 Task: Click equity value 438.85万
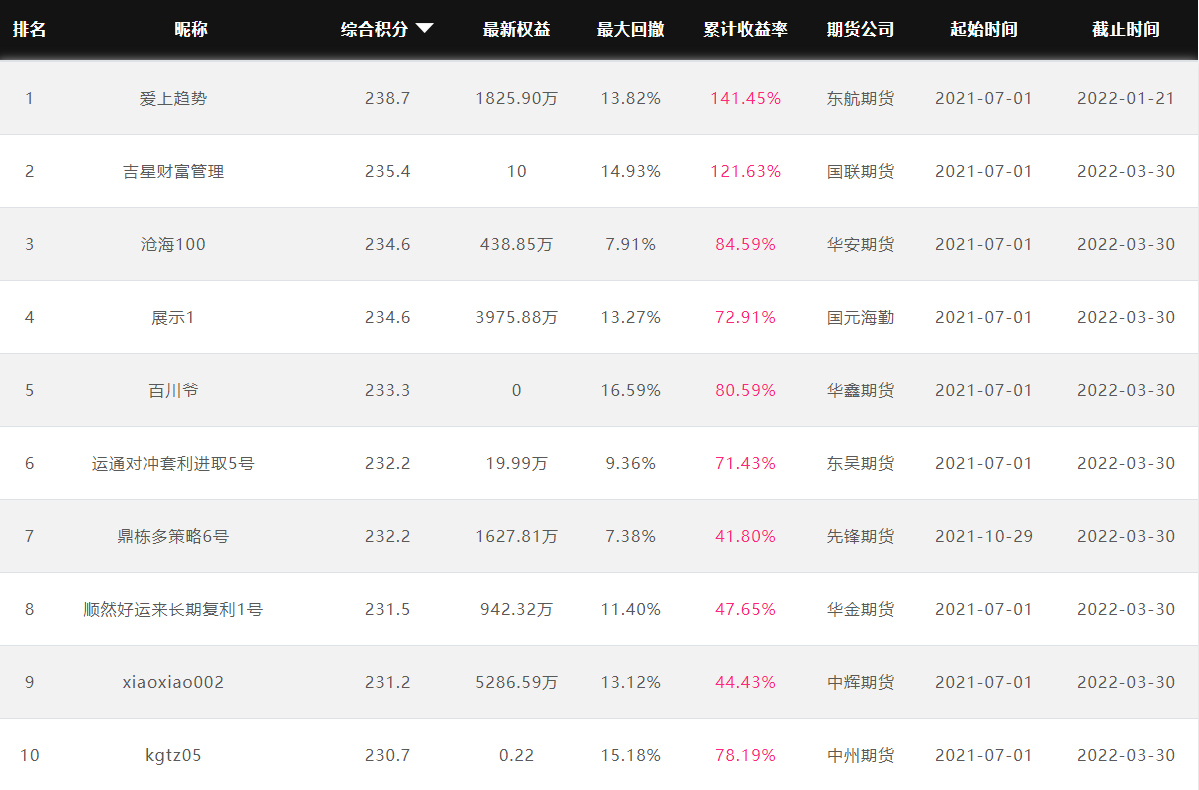(x=516, y=244)
